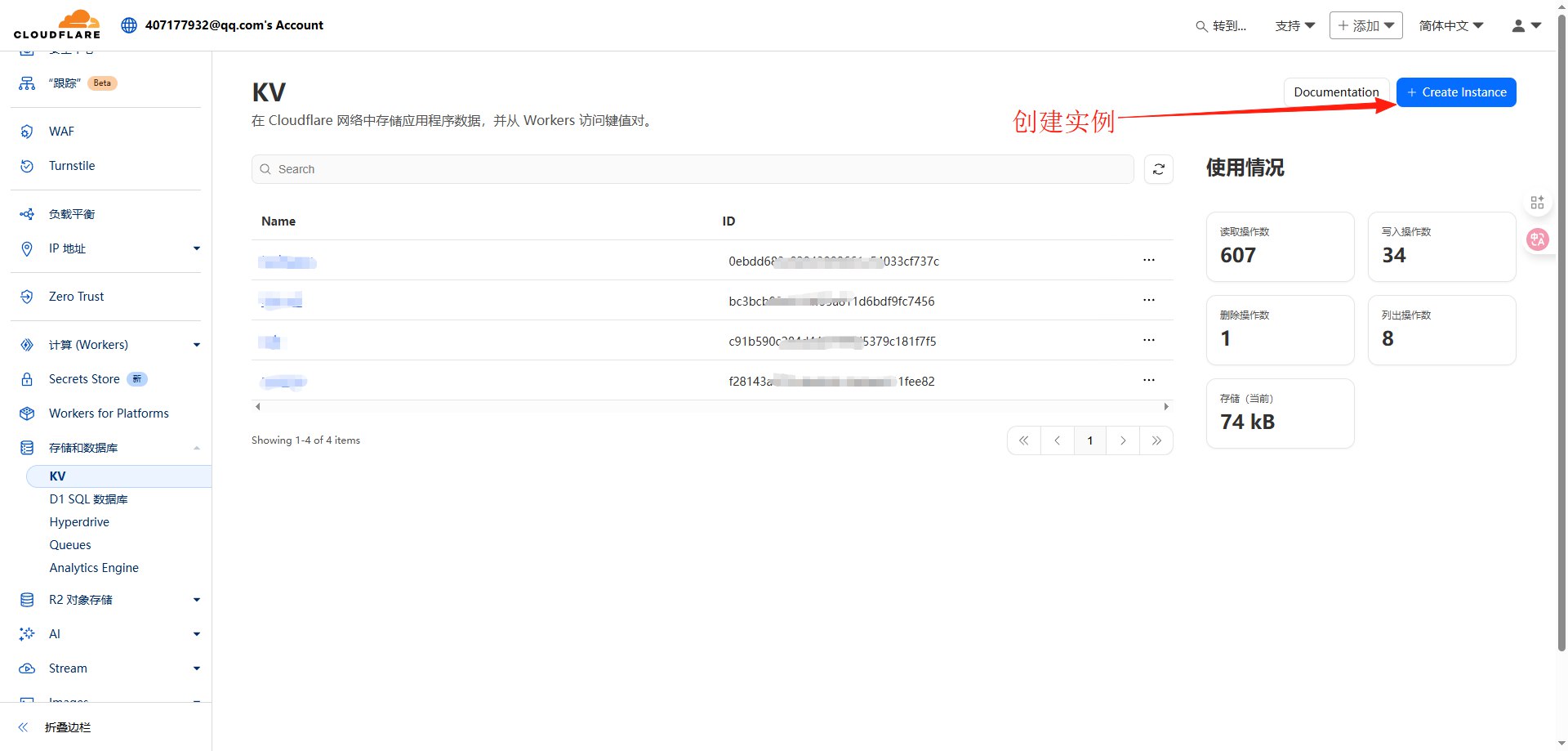
Task: Open the Queues page from sidebar
Action: click(x=70, y=544)
